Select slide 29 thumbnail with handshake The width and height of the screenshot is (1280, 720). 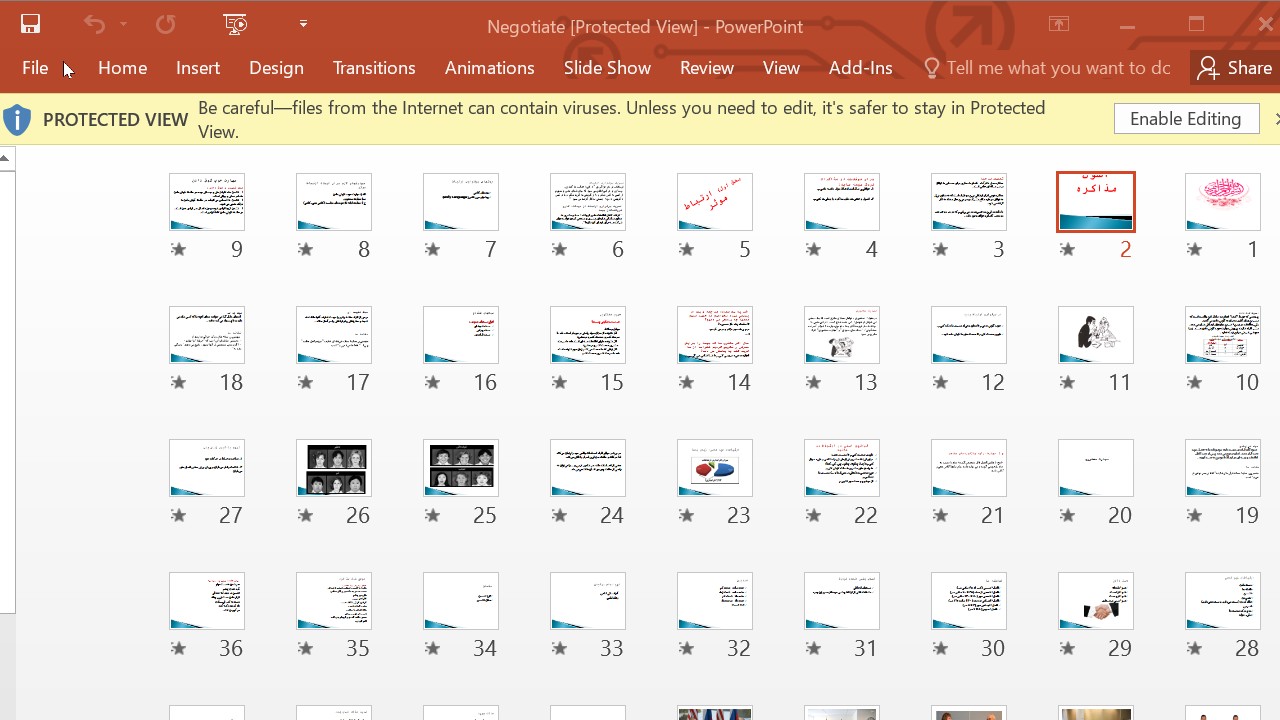click(x=1095, y=601)
